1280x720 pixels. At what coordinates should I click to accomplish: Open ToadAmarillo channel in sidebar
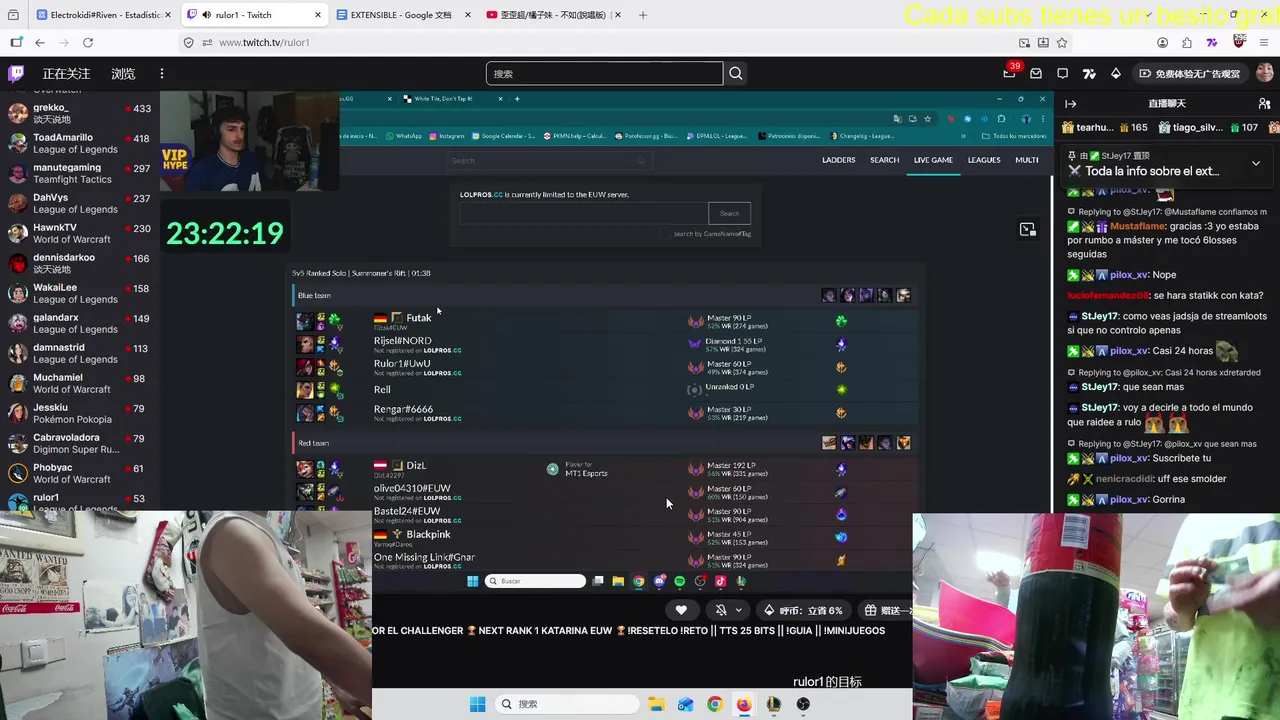(80, 143)
